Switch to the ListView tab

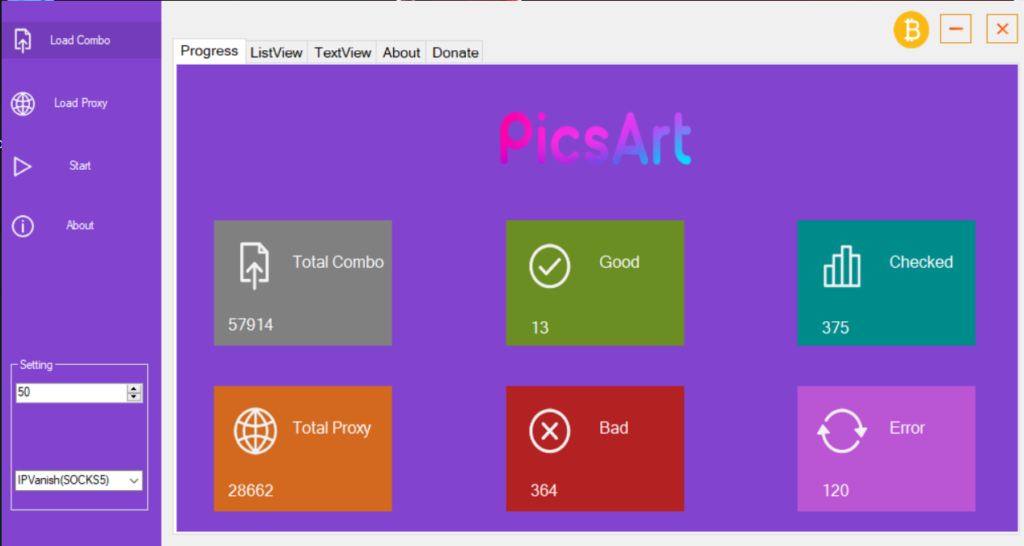276,53
